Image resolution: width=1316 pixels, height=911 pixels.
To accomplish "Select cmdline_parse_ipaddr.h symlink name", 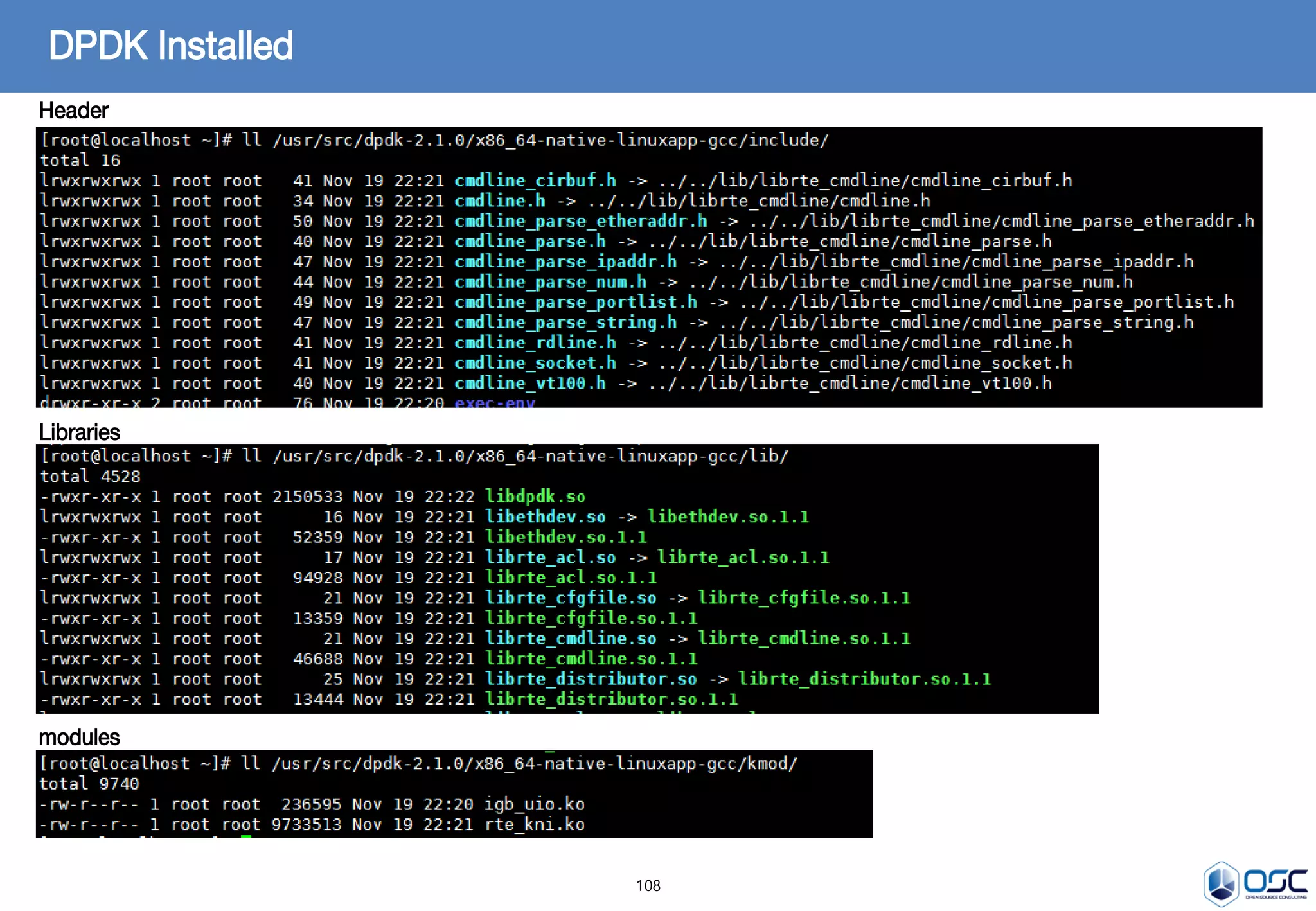I will (x=565, y=261).
